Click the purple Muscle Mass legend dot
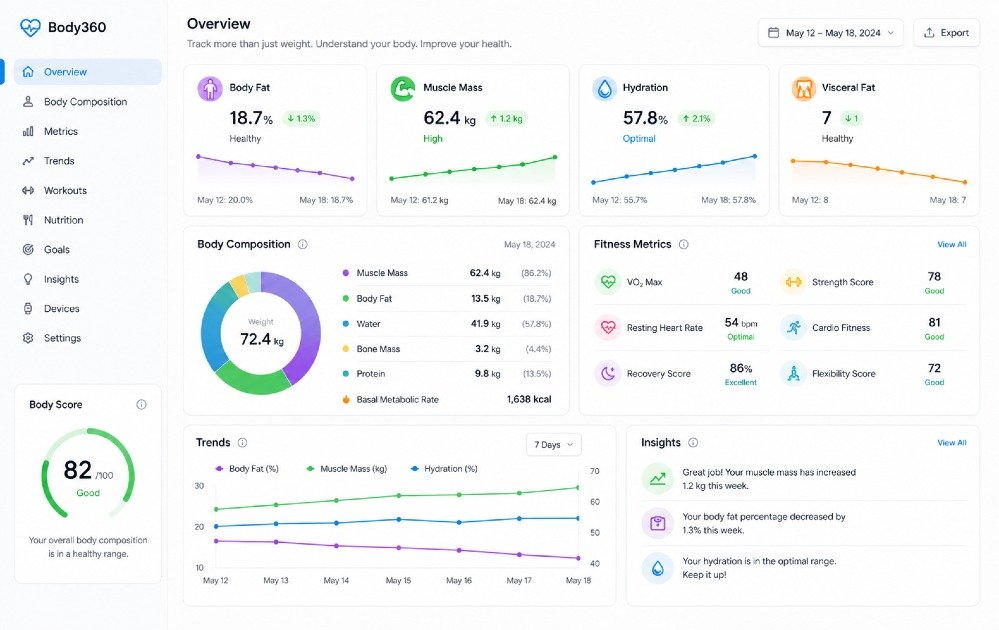Viewport: 999px width, 630px height. click(x=346, y=273)
